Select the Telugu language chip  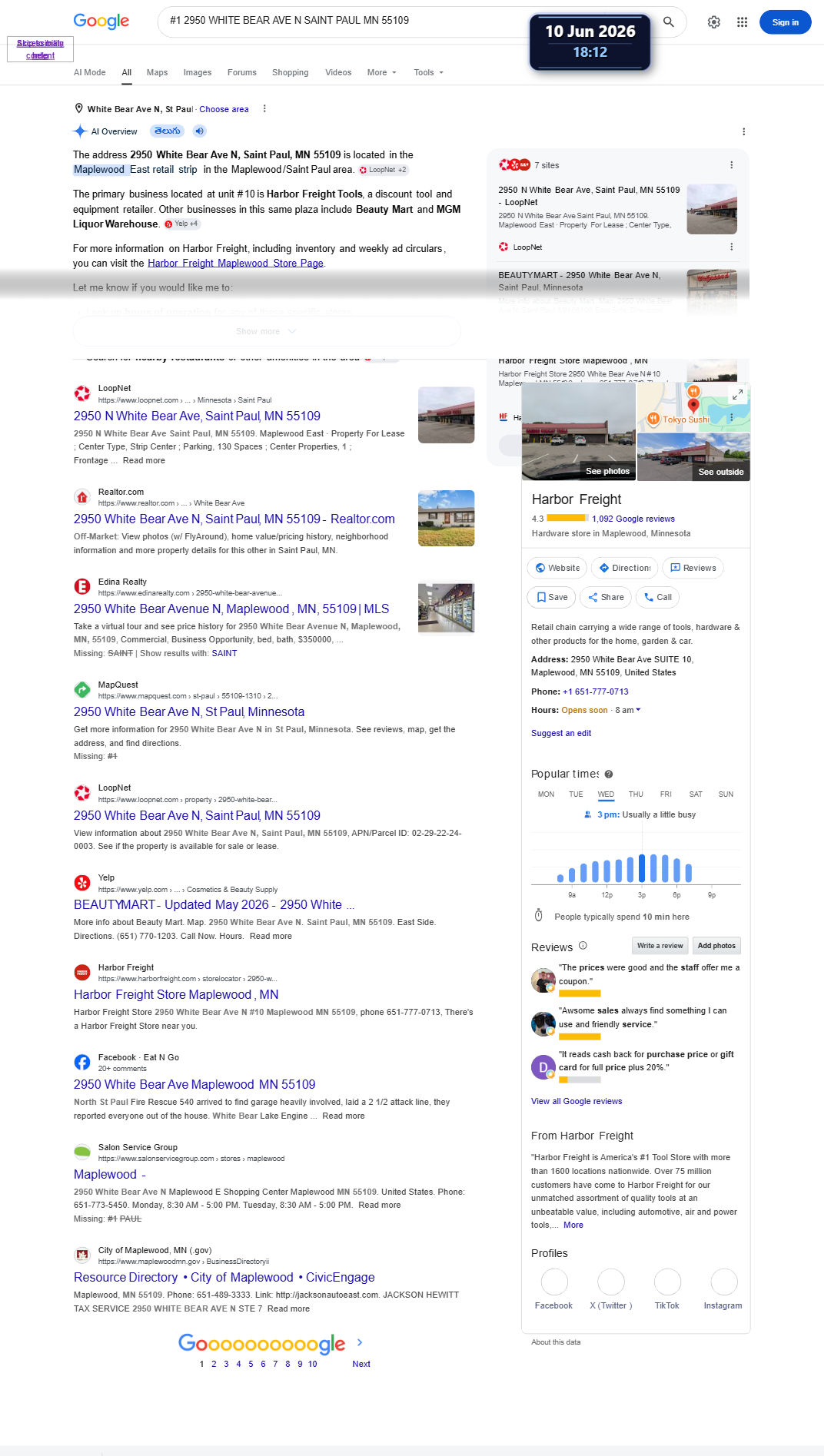pos(167,131)
